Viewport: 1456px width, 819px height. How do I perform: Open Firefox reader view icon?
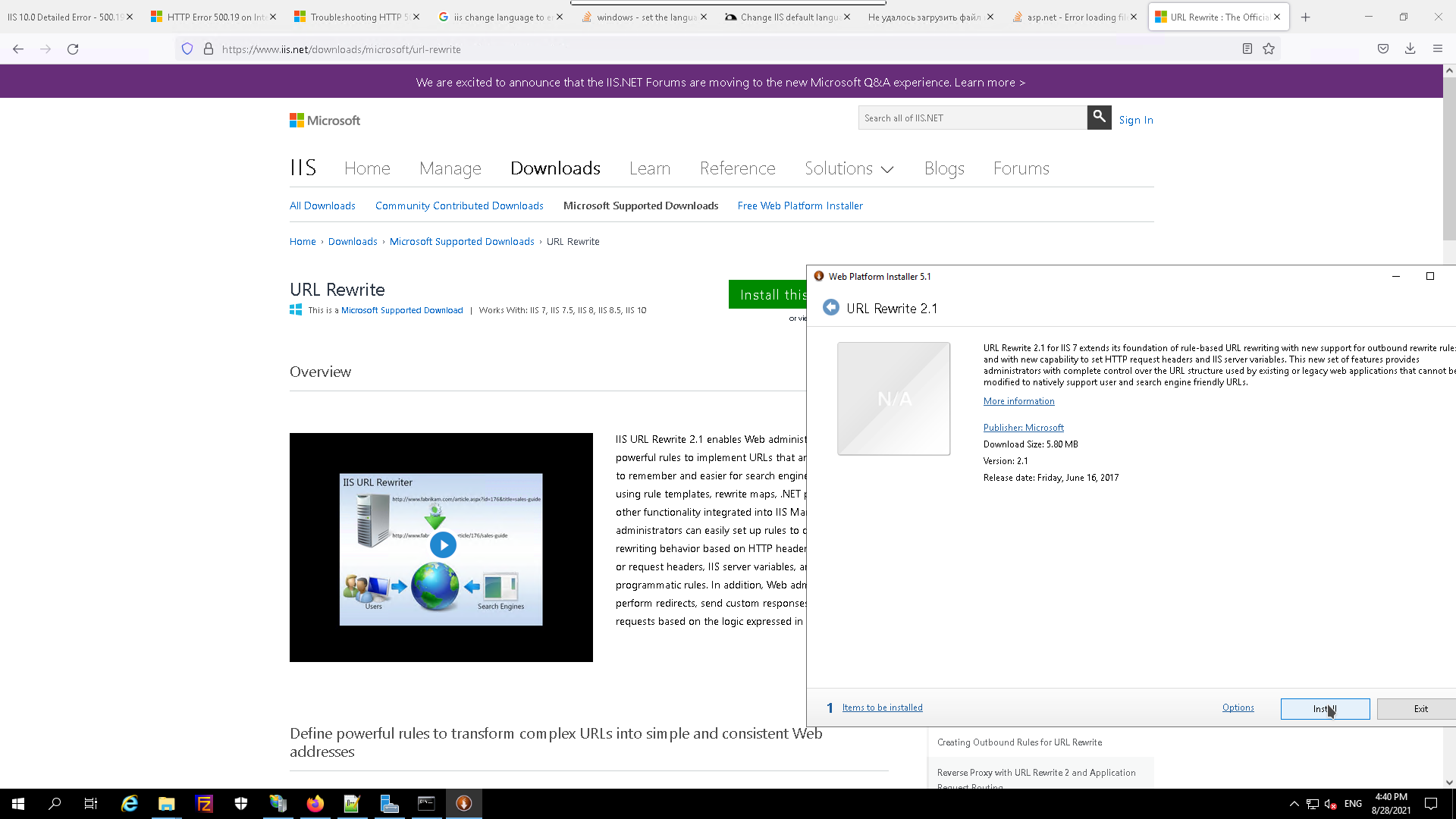[1247, 49]
